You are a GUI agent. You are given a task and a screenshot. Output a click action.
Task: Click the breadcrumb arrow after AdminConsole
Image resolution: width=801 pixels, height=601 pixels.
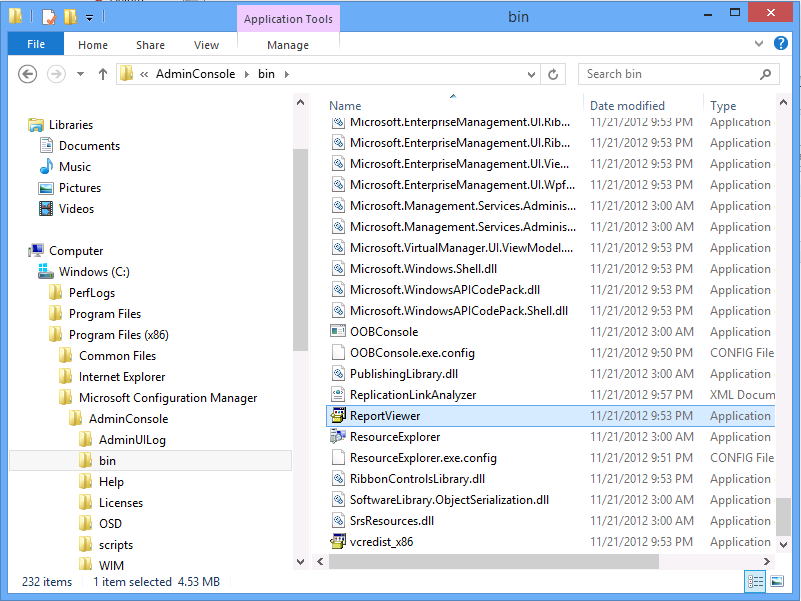(x=247, y=75)
